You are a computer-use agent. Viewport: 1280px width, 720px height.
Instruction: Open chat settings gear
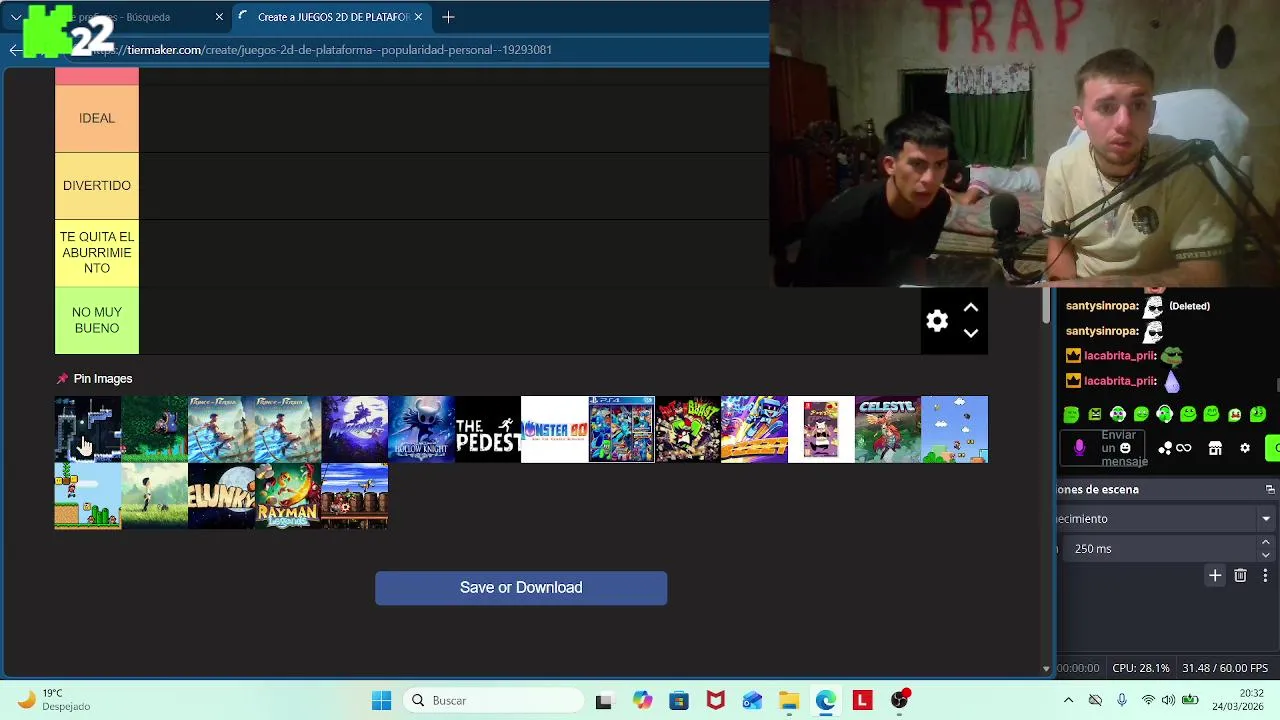tap(1245, 448)
